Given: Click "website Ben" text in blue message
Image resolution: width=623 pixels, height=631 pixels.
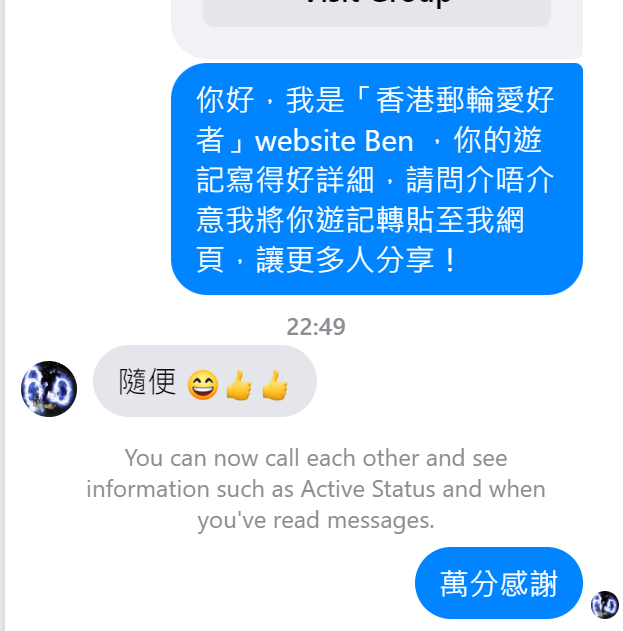Looking at the screenshot, I should point(334,141).
